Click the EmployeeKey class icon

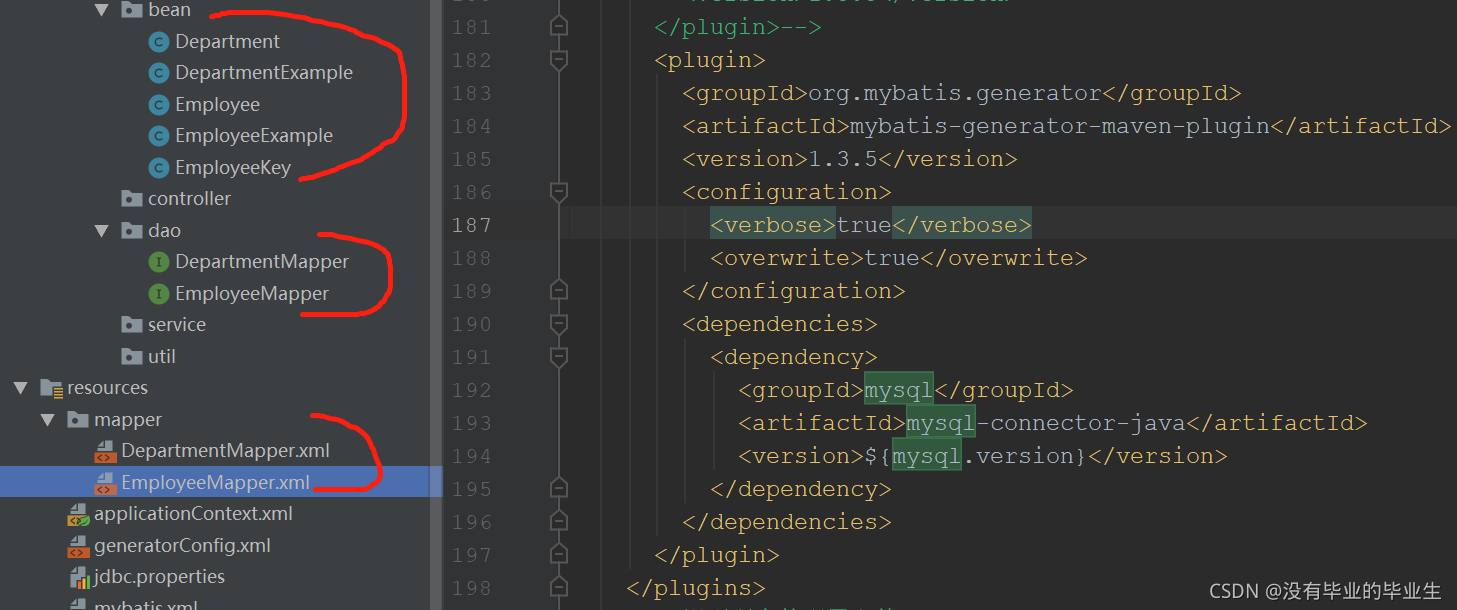click(159, 167)
